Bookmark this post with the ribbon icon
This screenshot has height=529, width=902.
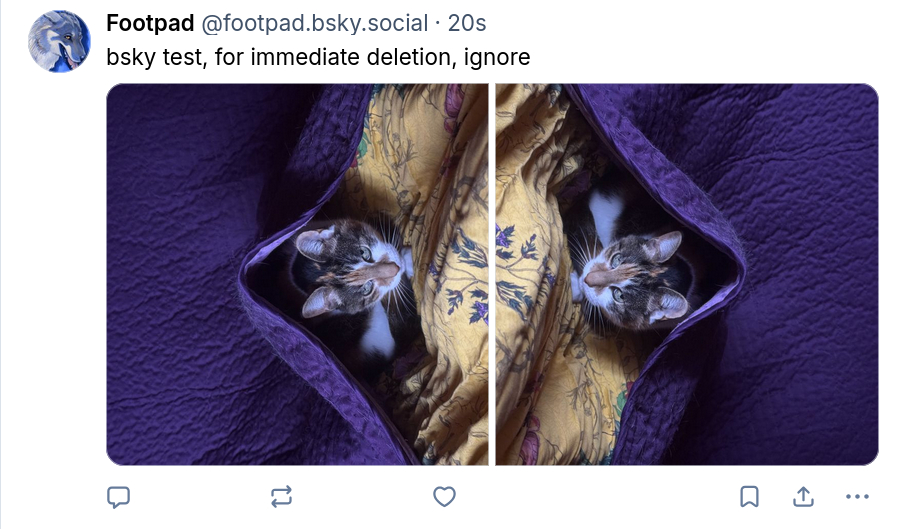click(749, 497)
